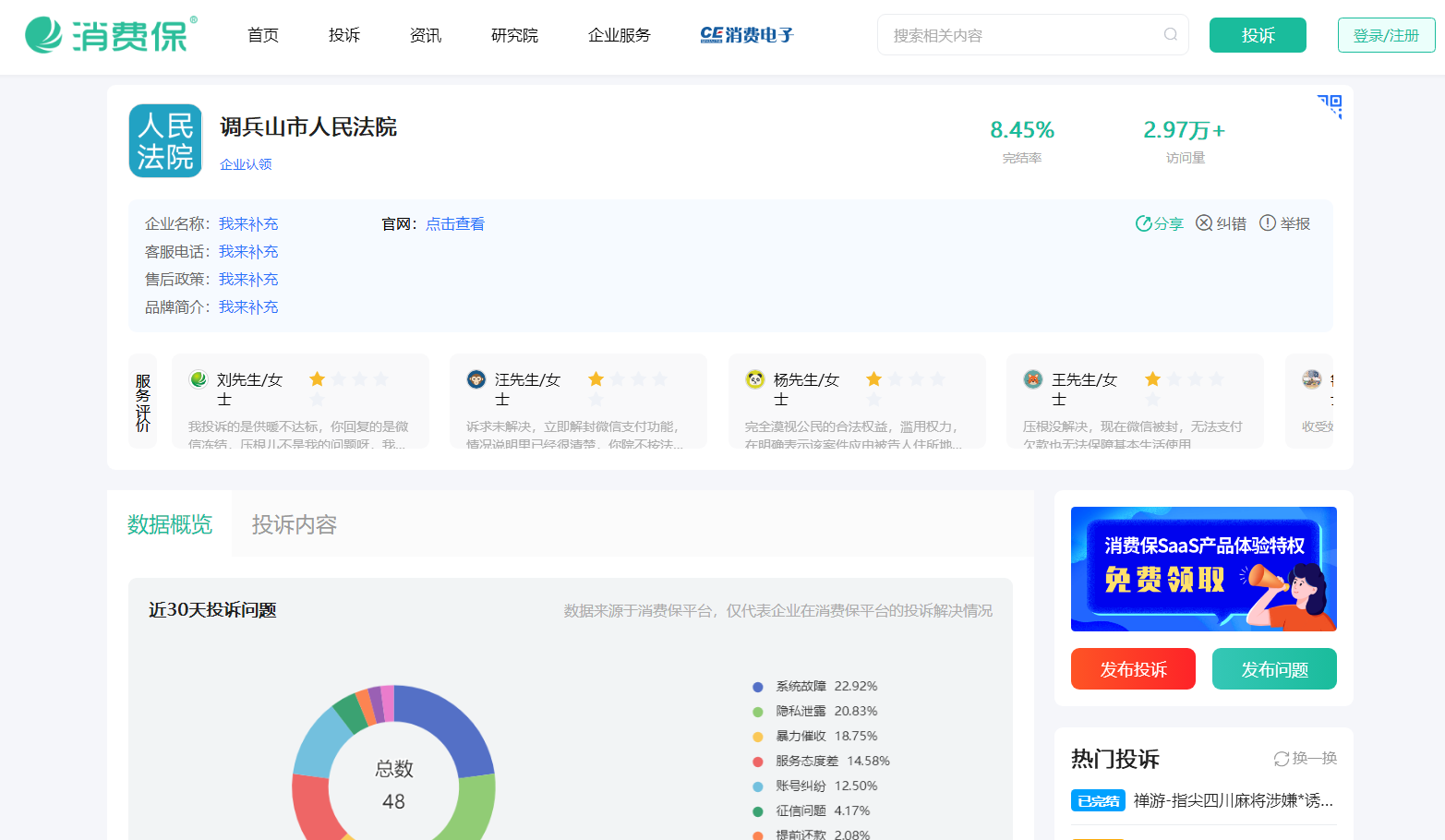Viewport: 1445px width, 840px height.
Task: Click the 8.45% 完结率 statistic
Action: click(1022, 140)
